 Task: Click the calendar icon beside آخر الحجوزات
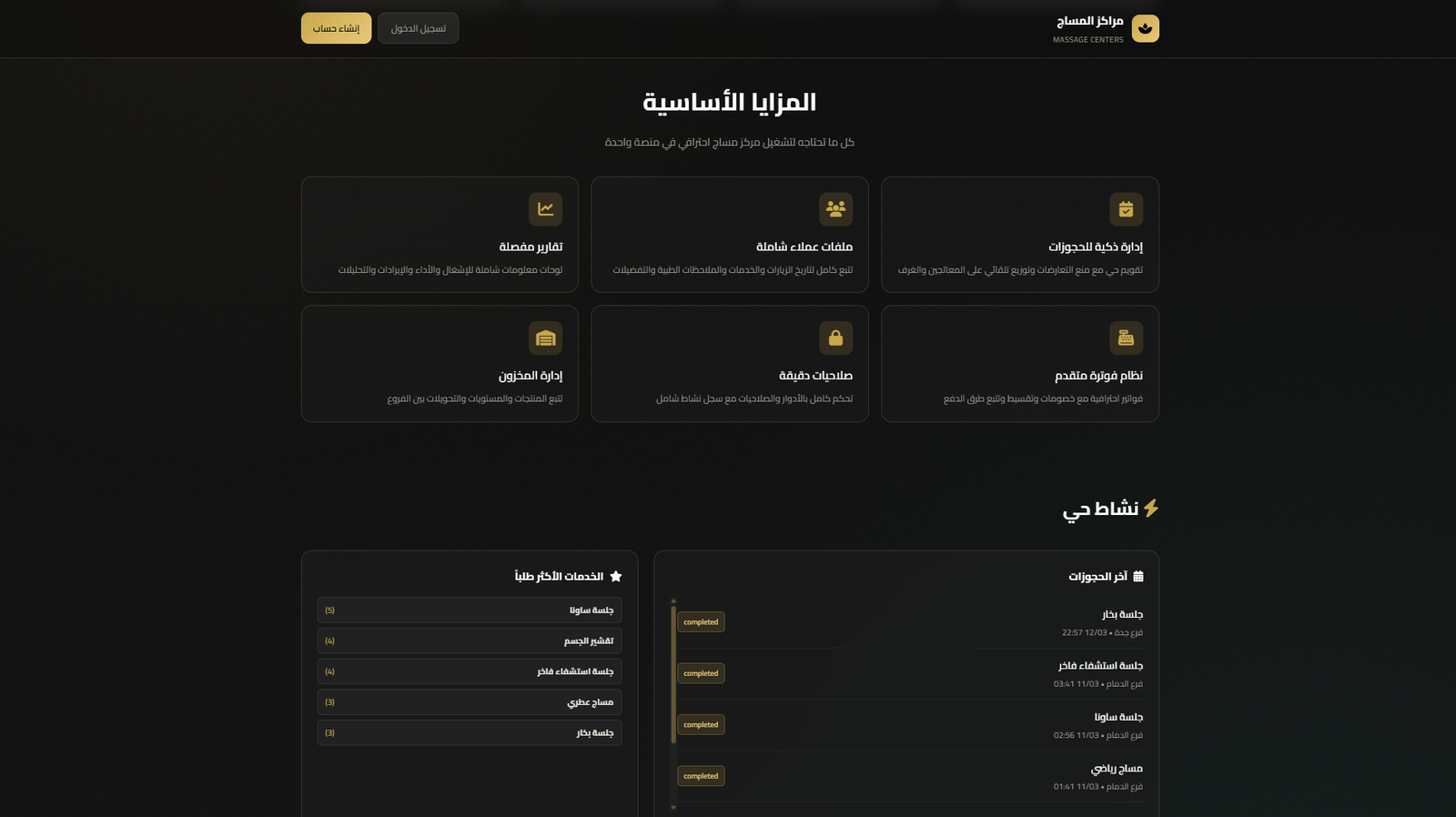(1137, 577)
